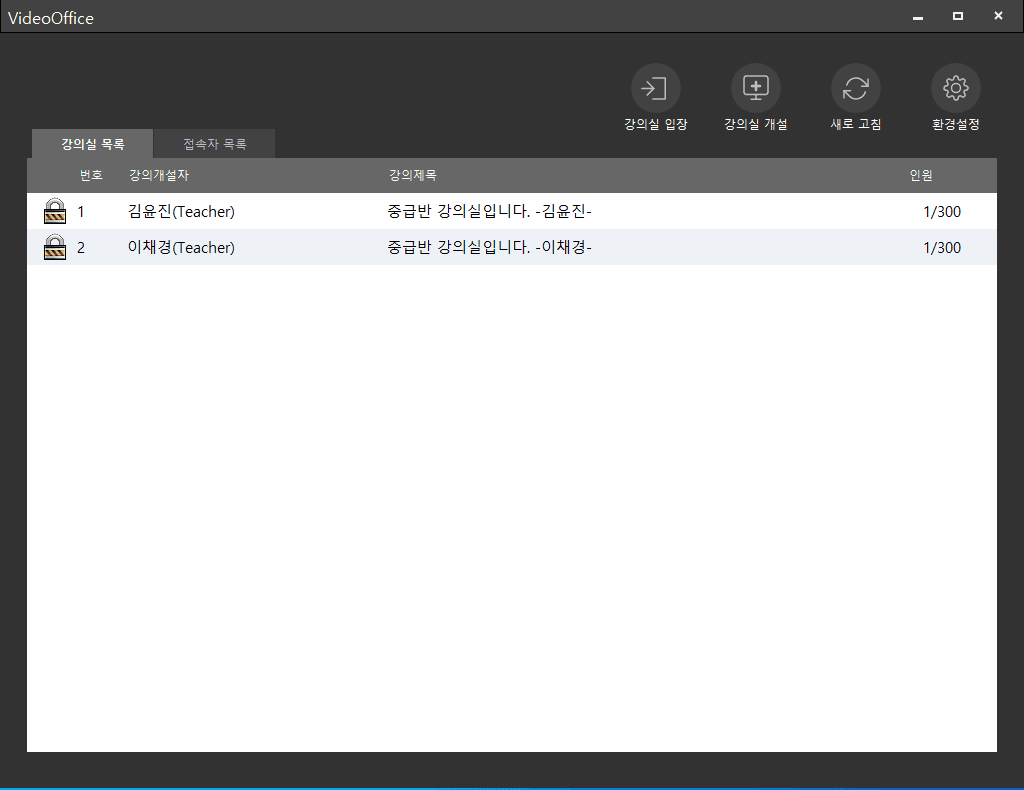
Task: Select the 김윤진(Teacher) host name
Action: 181,212
